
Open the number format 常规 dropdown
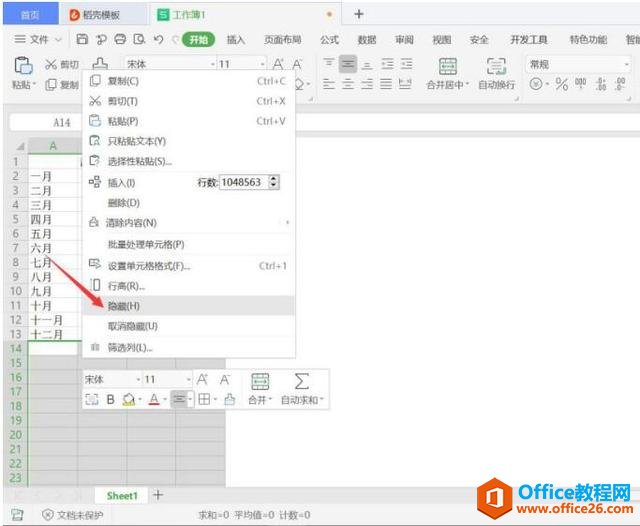tap(626, 64)
